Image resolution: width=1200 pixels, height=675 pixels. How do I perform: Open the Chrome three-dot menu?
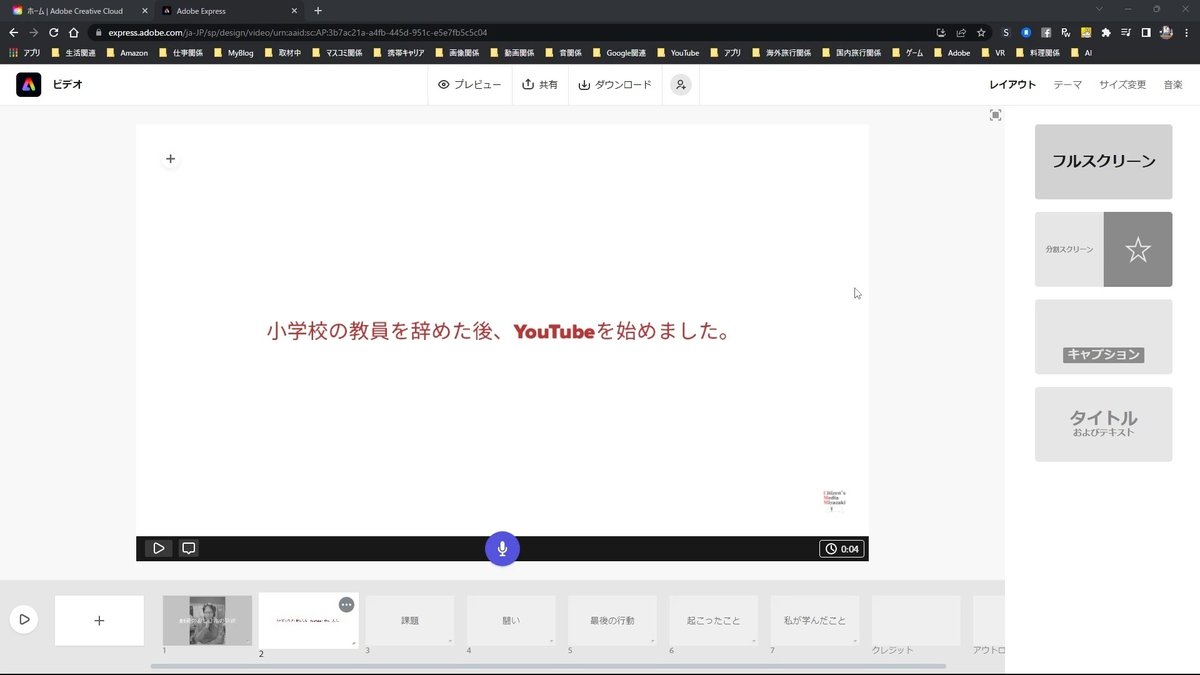click(x=1187, y=32)
